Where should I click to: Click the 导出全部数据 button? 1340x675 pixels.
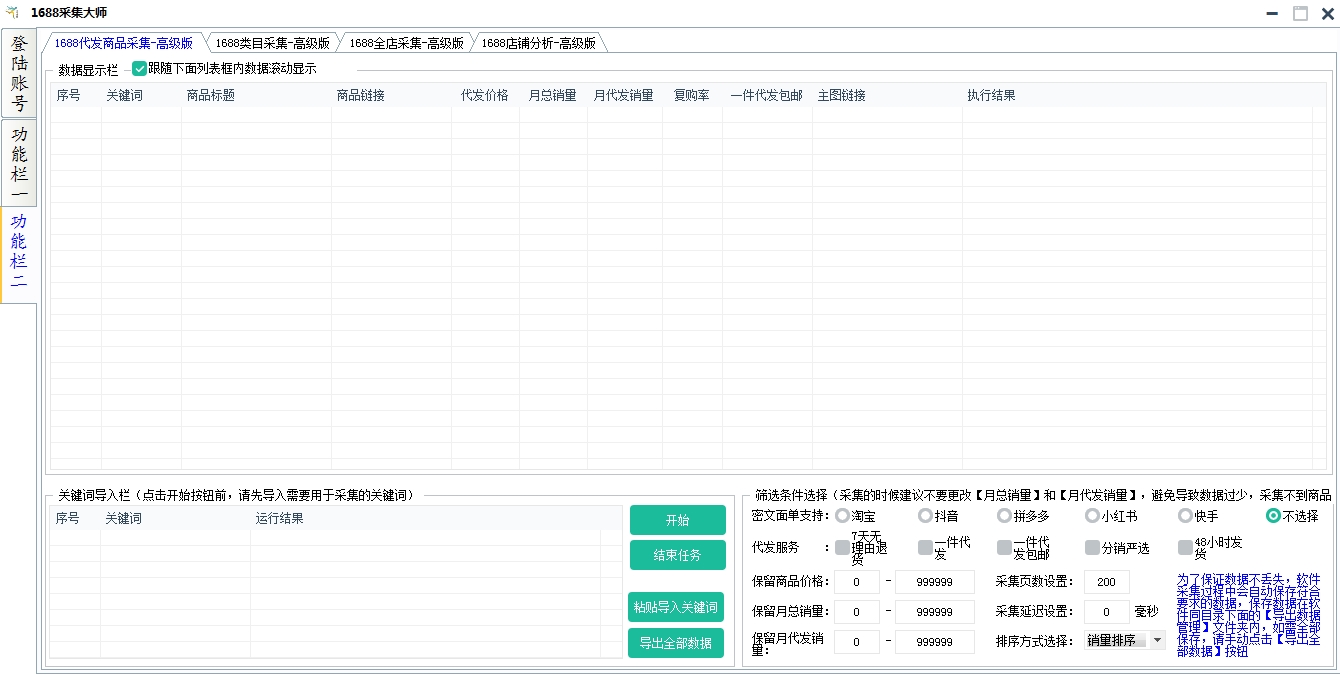(x=676, y=643)
